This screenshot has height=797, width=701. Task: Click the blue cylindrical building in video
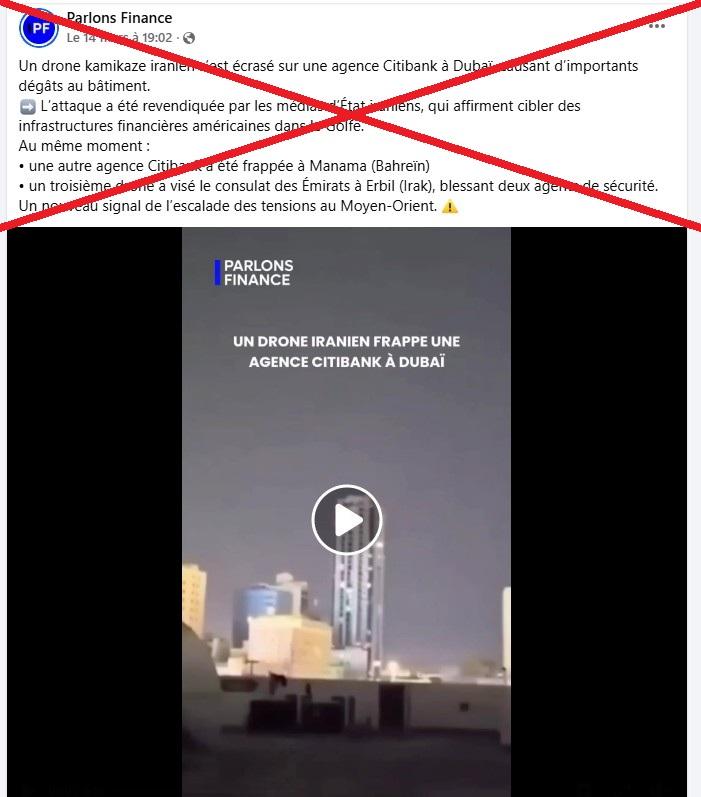pos(256,610)
